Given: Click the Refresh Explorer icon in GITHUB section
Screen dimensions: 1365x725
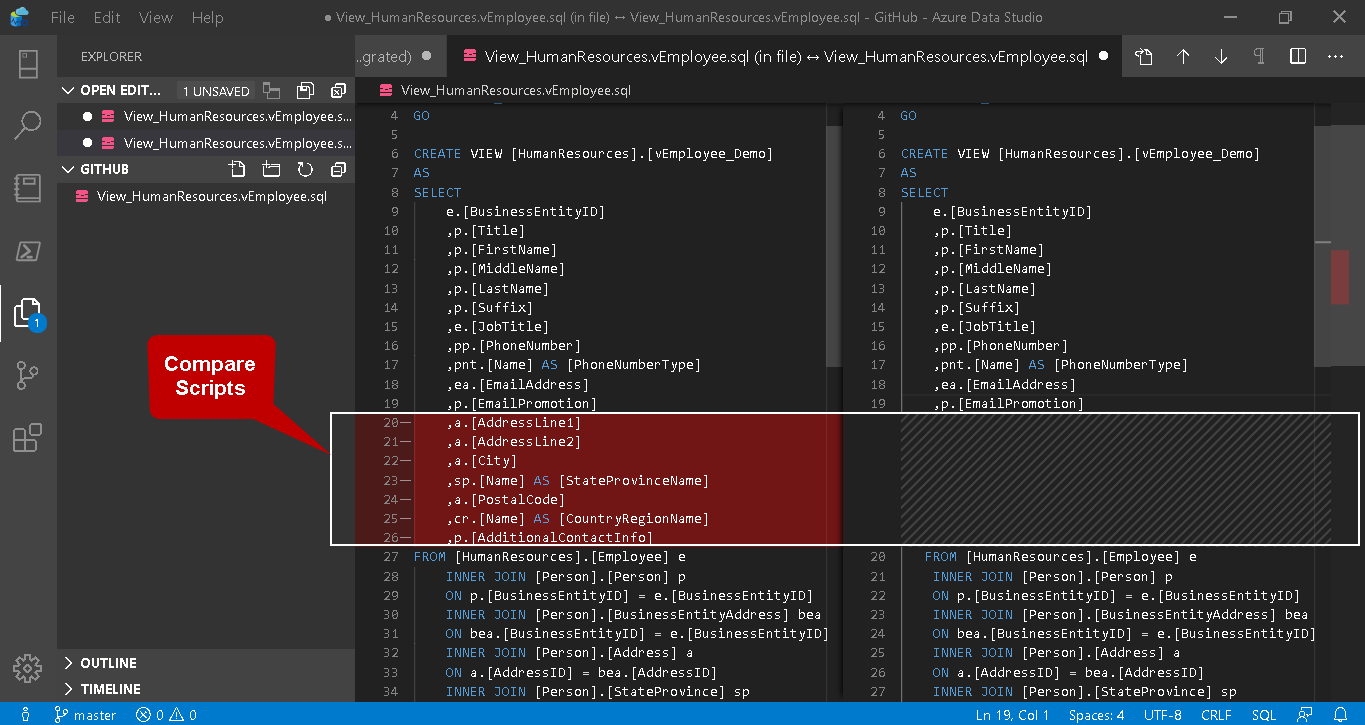Looking at the screenshot, I should [305, 169].
